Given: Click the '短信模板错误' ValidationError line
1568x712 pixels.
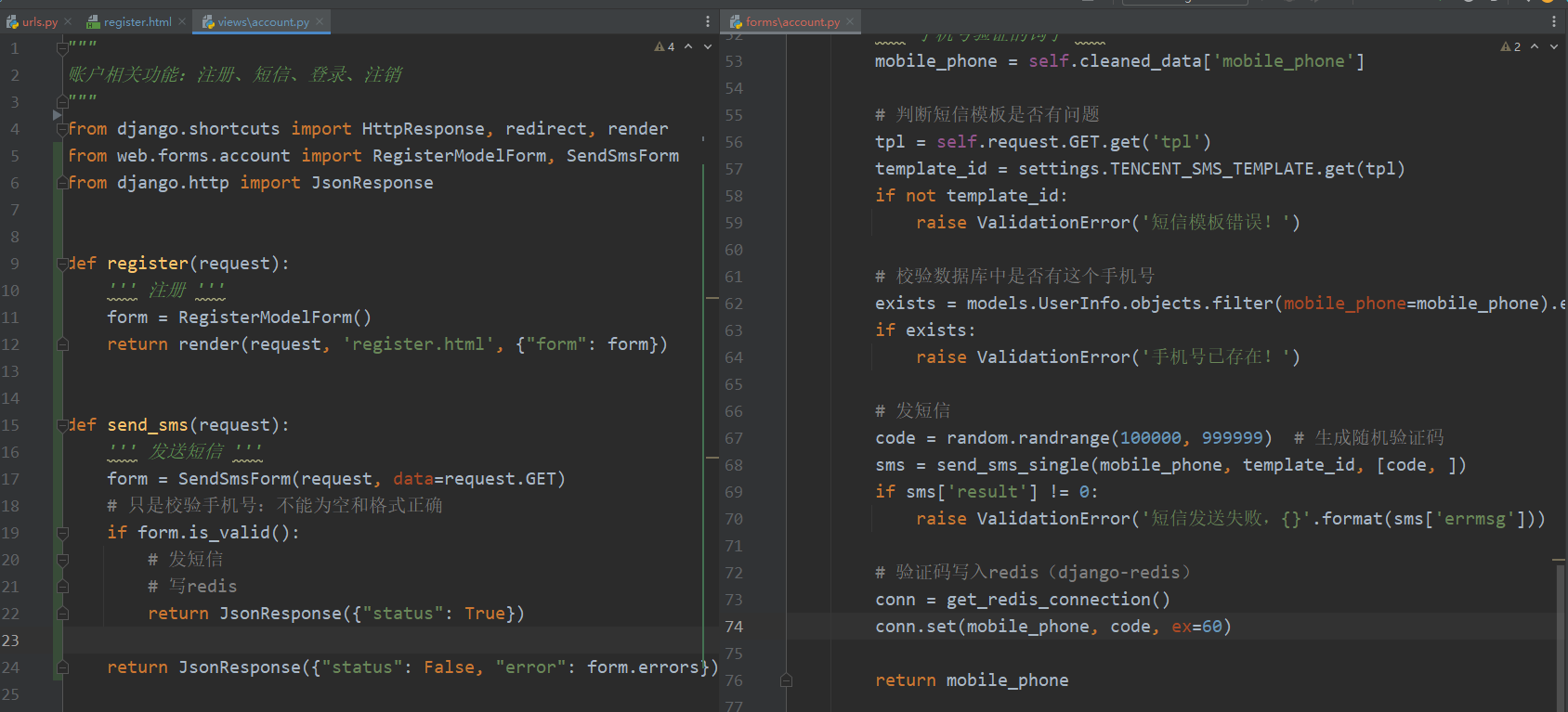Looking at the screenshot, I should click(1107, 223).
